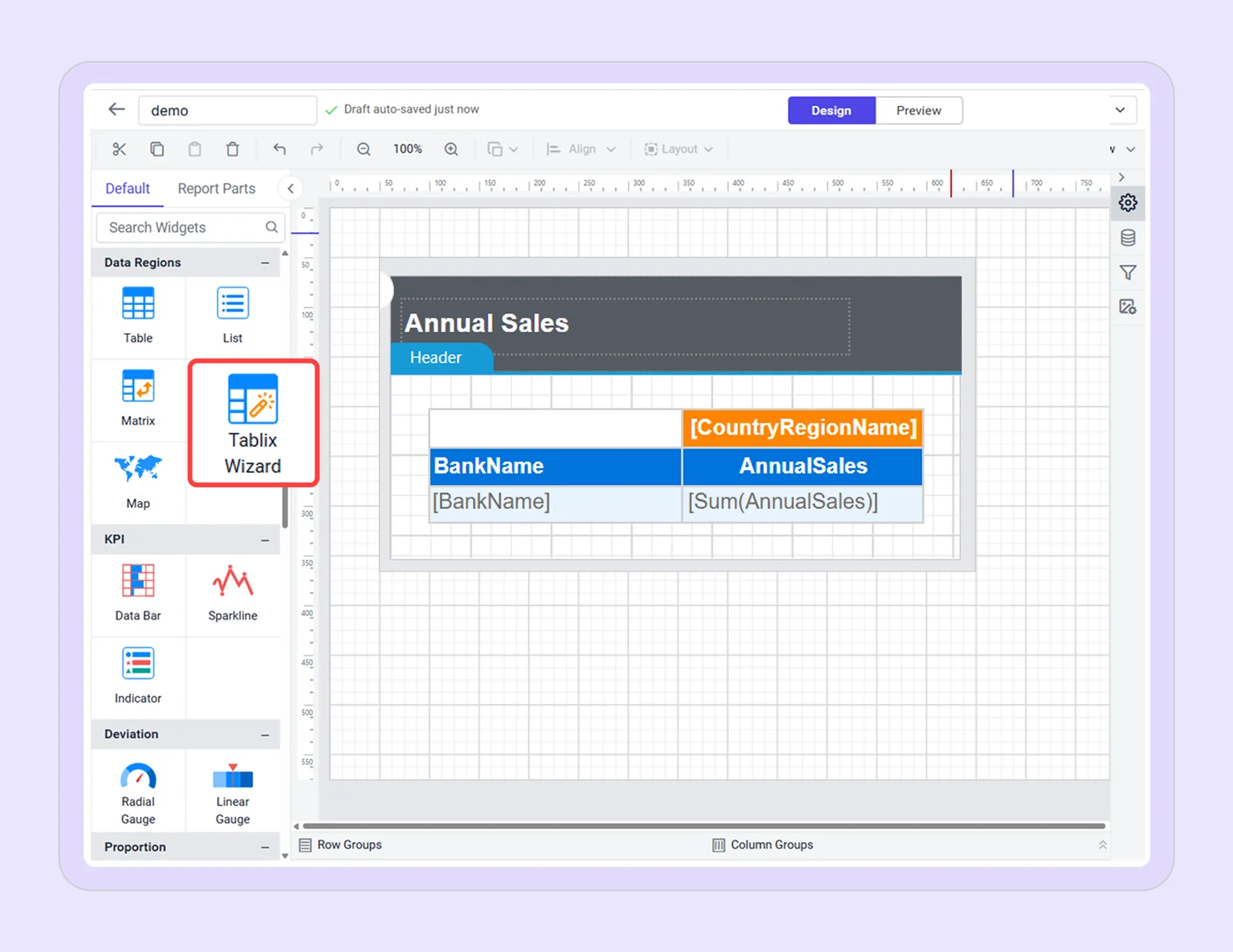Switch to the Preview tab
This screenshot has height=952, width=1233.
(918, 110)
